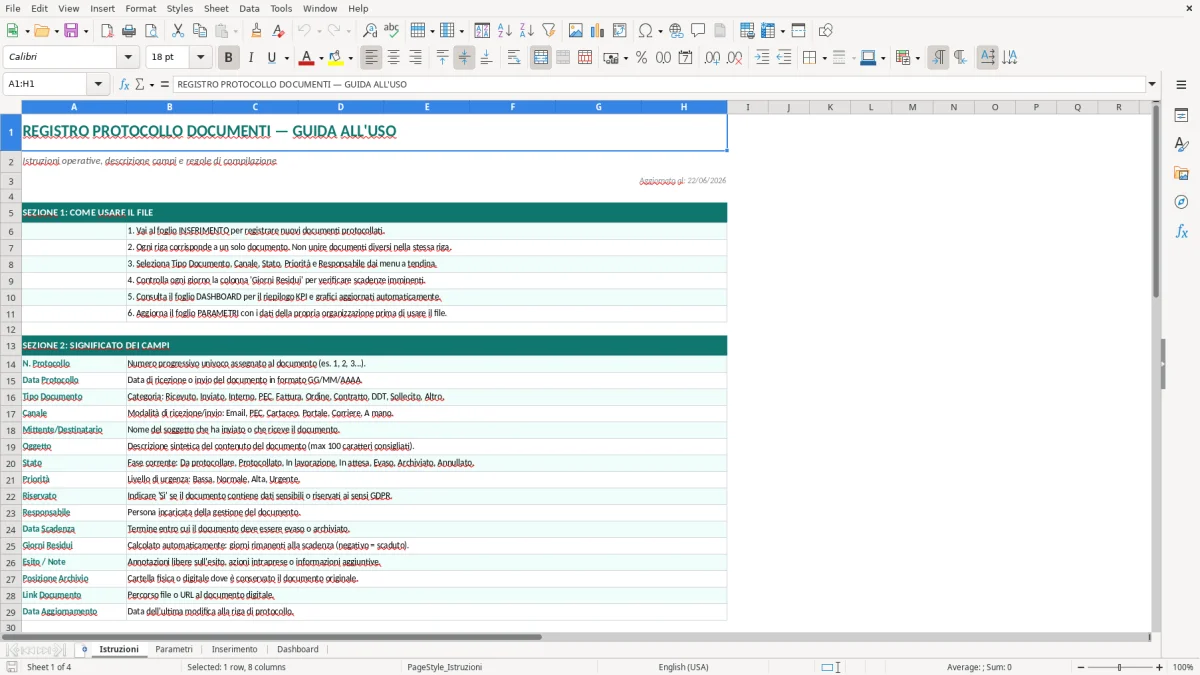Viewport: 1200px width, 675px height.
Task: Run the spelling check icon
Action: (x=392, y=31)
